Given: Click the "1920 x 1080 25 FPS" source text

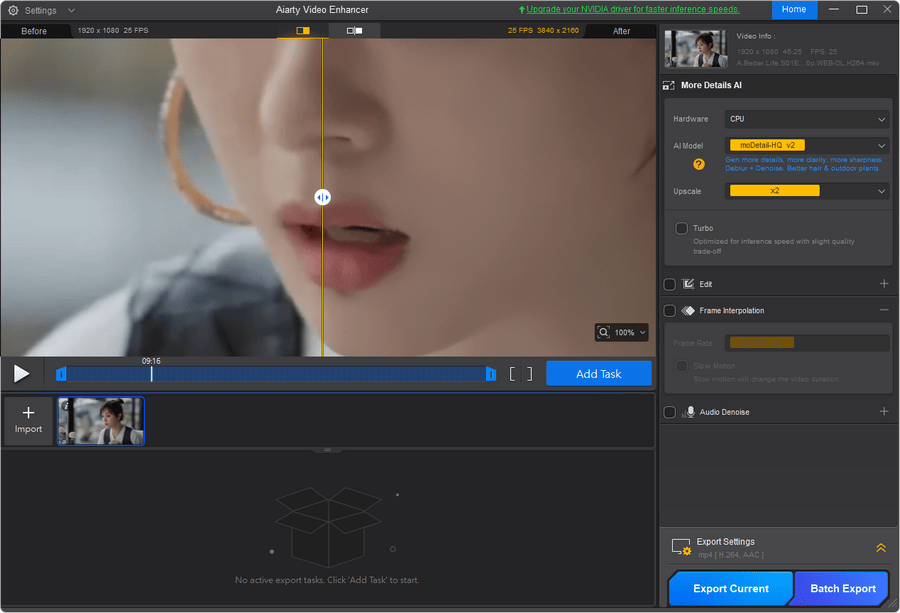Looking at the screenshot, I should 113,30.
